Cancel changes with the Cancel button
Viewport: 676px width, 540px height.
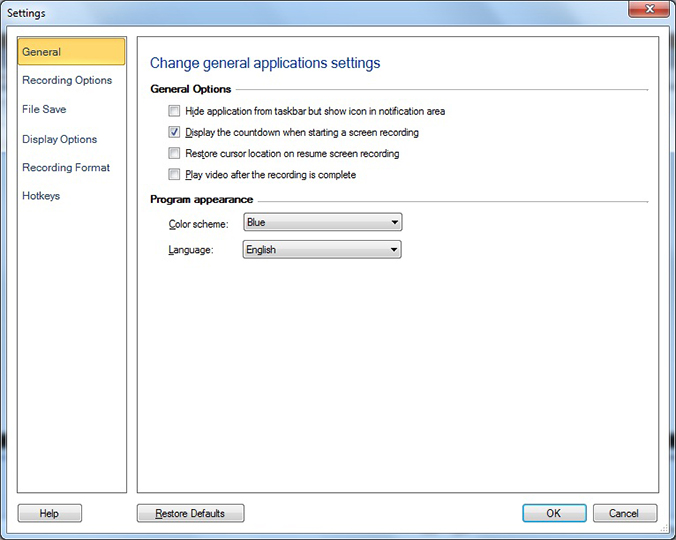624,513
